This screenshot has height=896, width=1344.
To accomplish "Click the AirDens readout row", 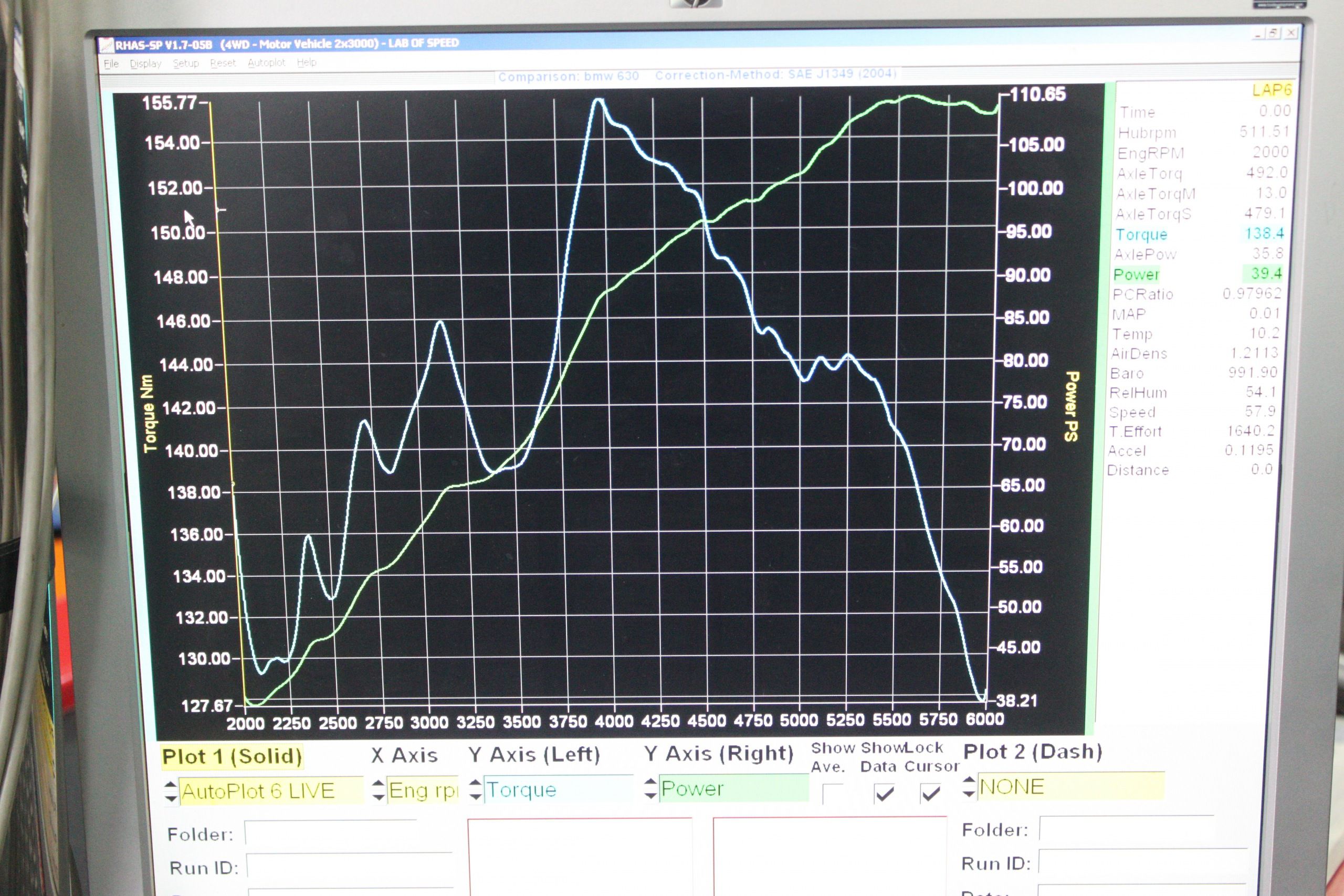I will click(1194, 354).
